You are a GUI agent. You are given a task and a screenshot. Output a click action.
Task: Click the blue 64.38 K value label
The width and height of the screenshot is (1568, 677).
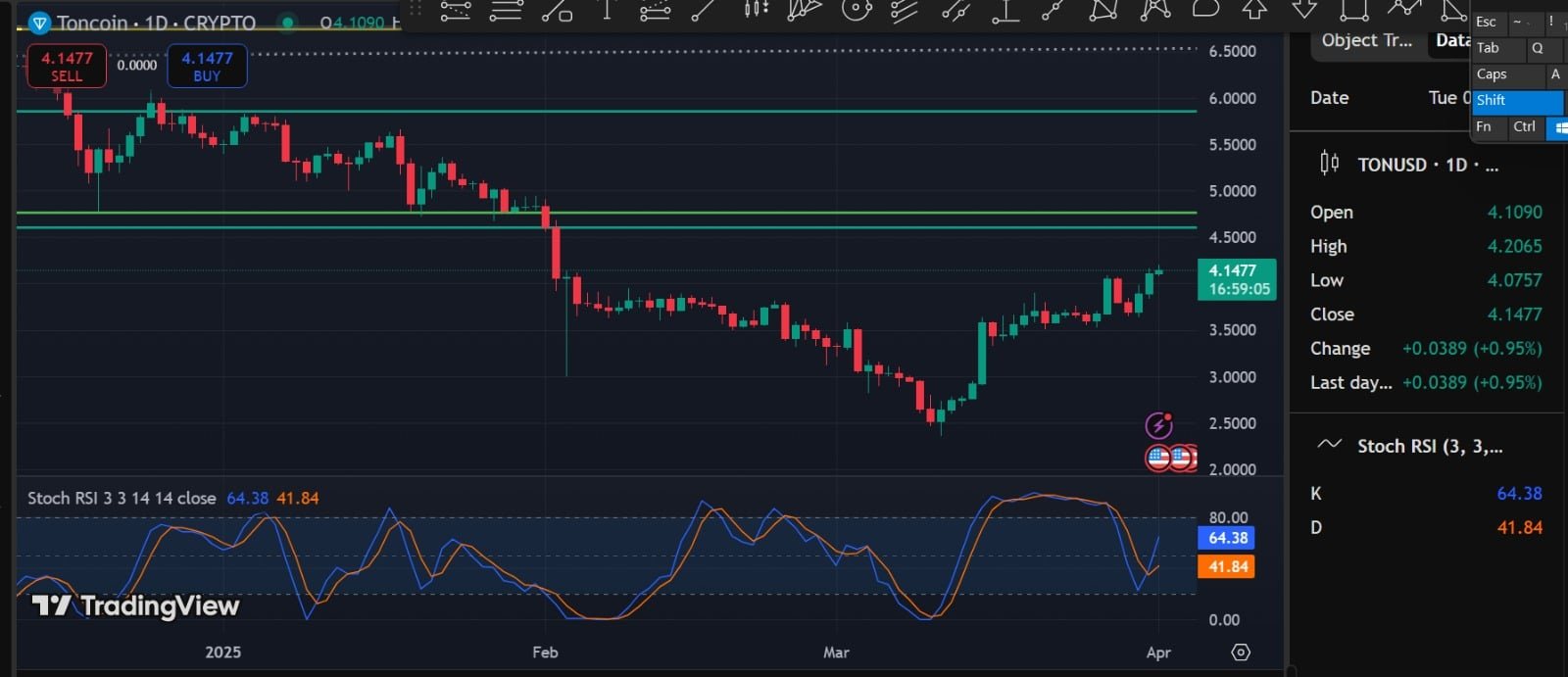(1227, 538)
